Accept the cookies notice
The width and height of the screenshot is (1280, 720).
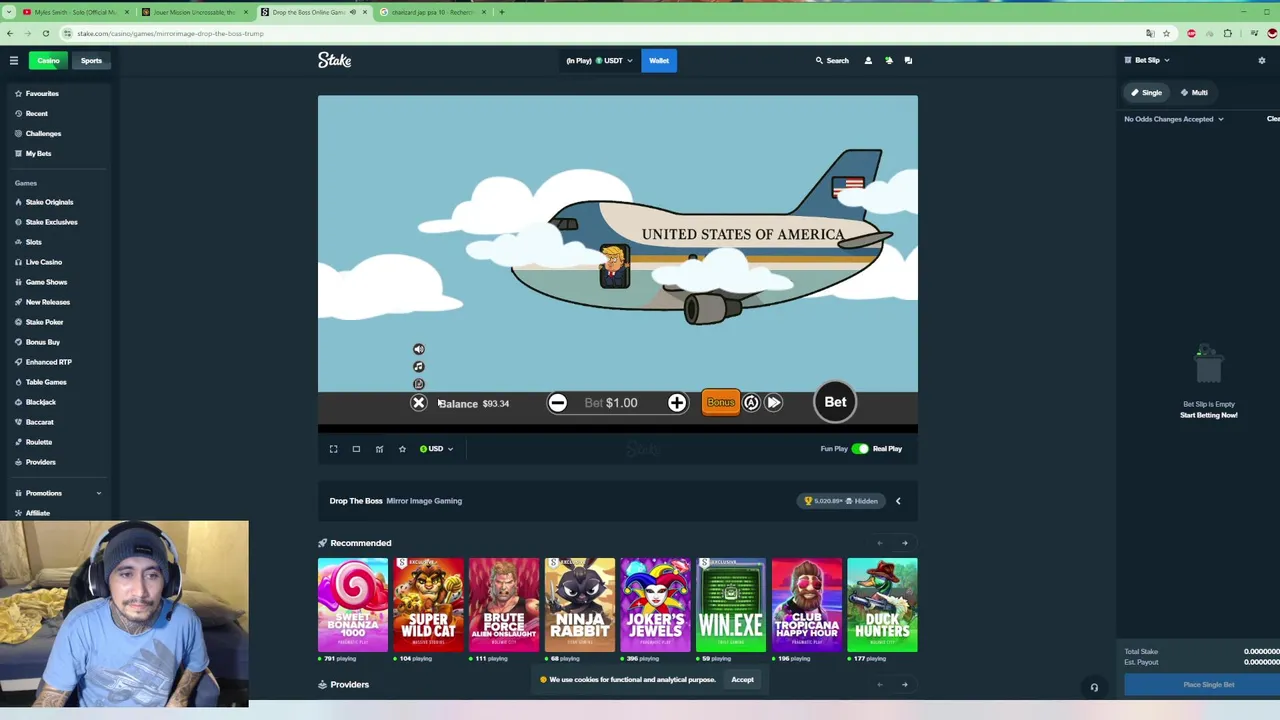[742, 680]
